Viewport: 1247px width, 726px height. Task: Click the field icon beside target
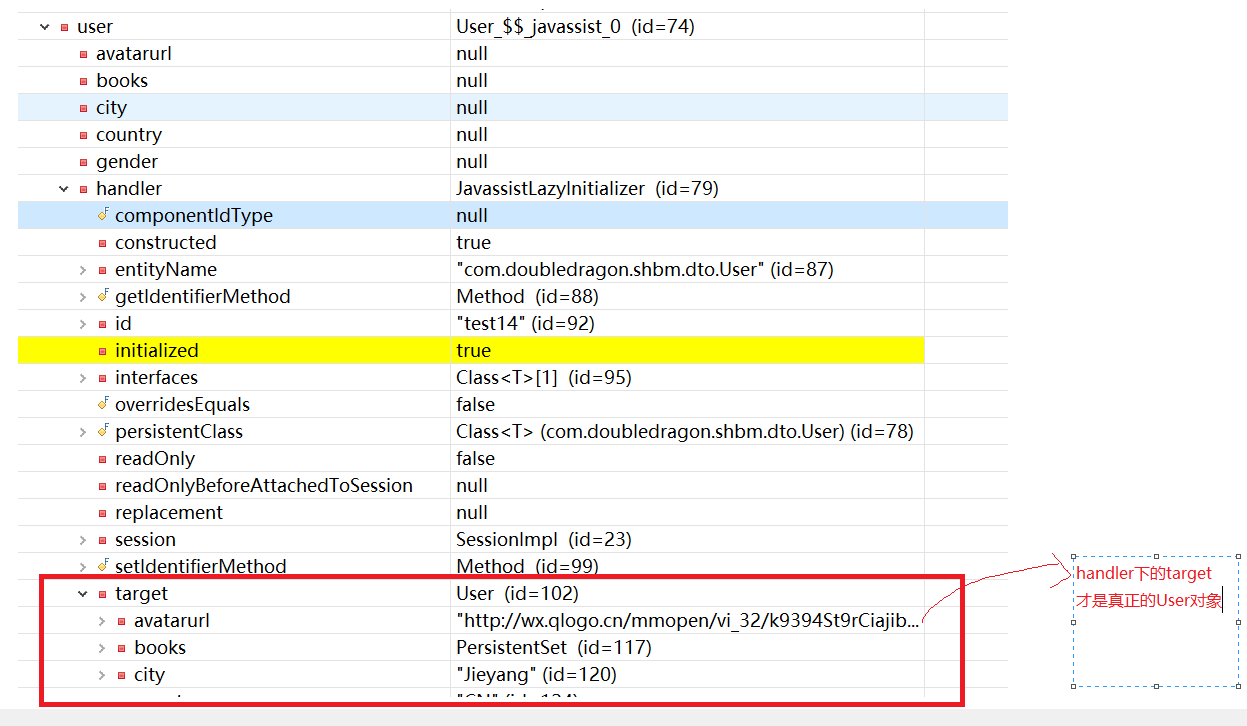(x=103, y=594)
